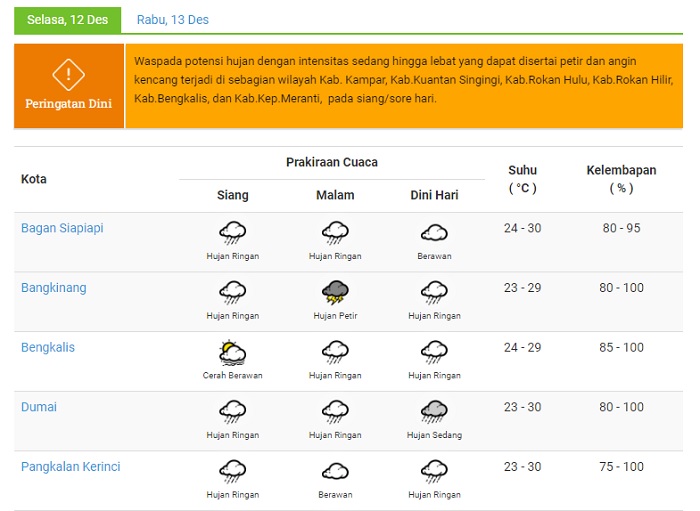Open the Bangkinang city link
The height and width of the screenshot is (511, 700).
coord(54,288)
